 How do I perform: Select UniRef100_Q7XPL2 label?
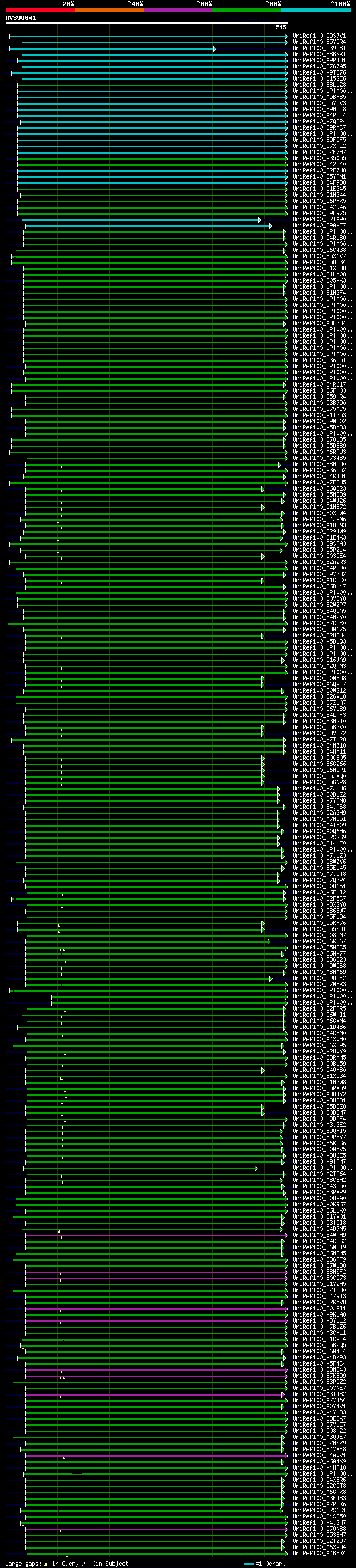coord(319,146)
